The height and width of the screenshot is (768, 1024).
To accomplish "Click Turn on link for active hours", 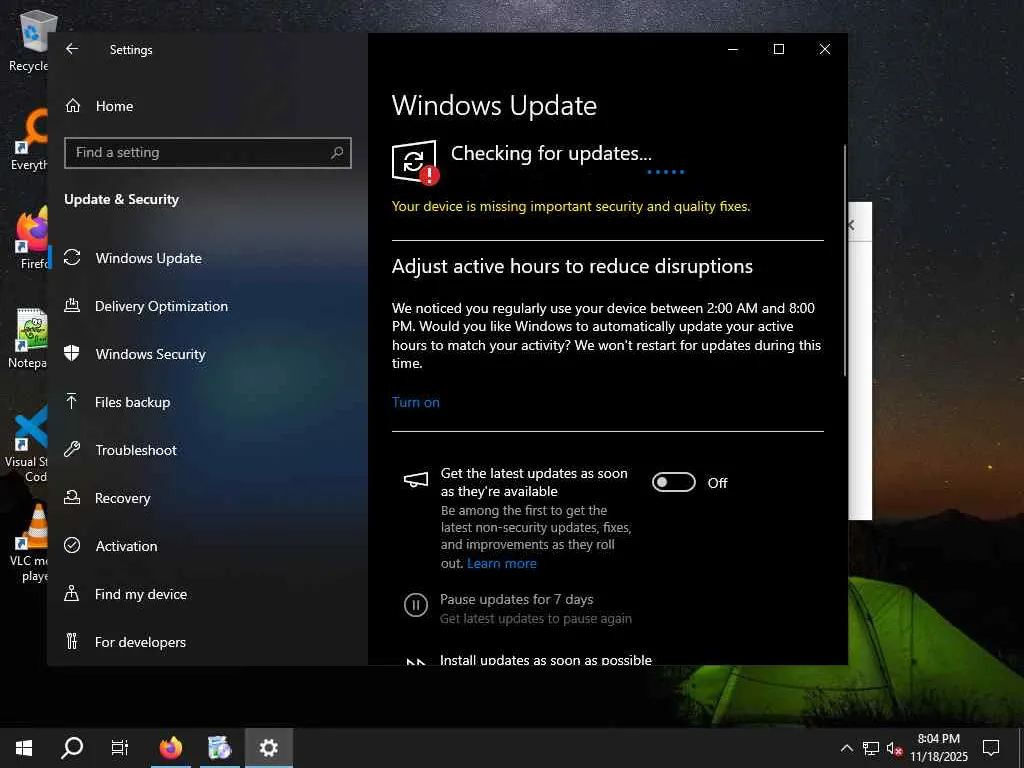I will click(x=415, y=402).
